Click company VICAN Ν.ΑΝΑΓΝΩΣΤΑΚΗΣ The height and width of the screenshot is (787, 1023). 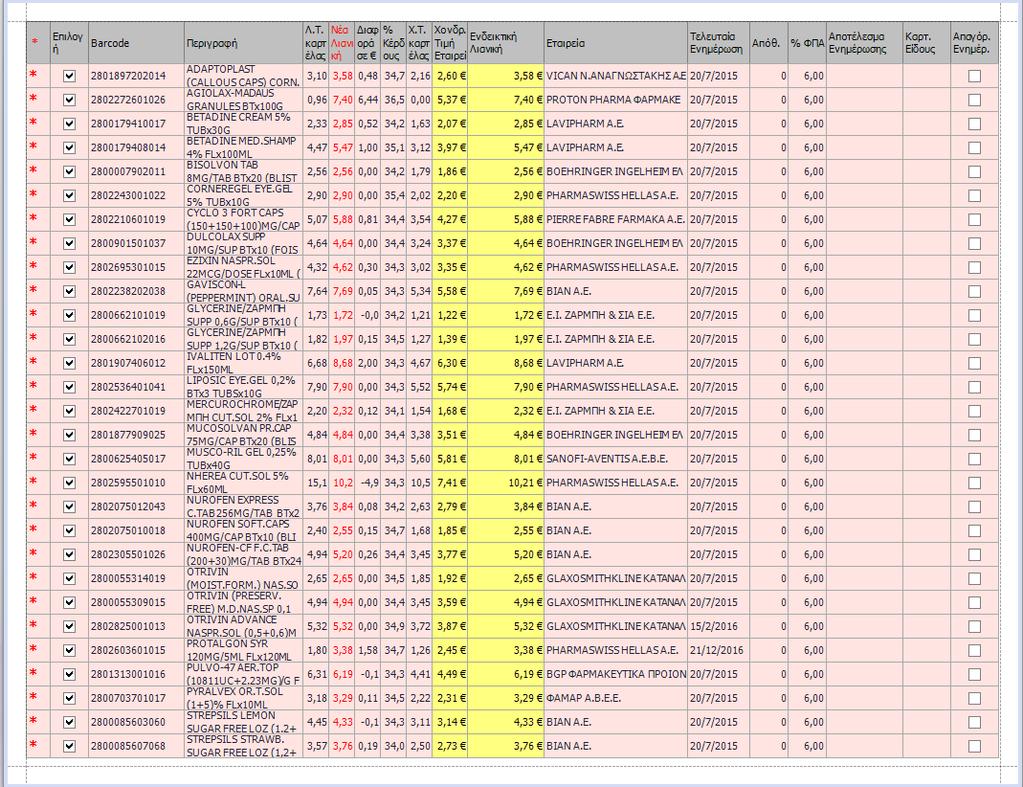click(x=615, y=76)
